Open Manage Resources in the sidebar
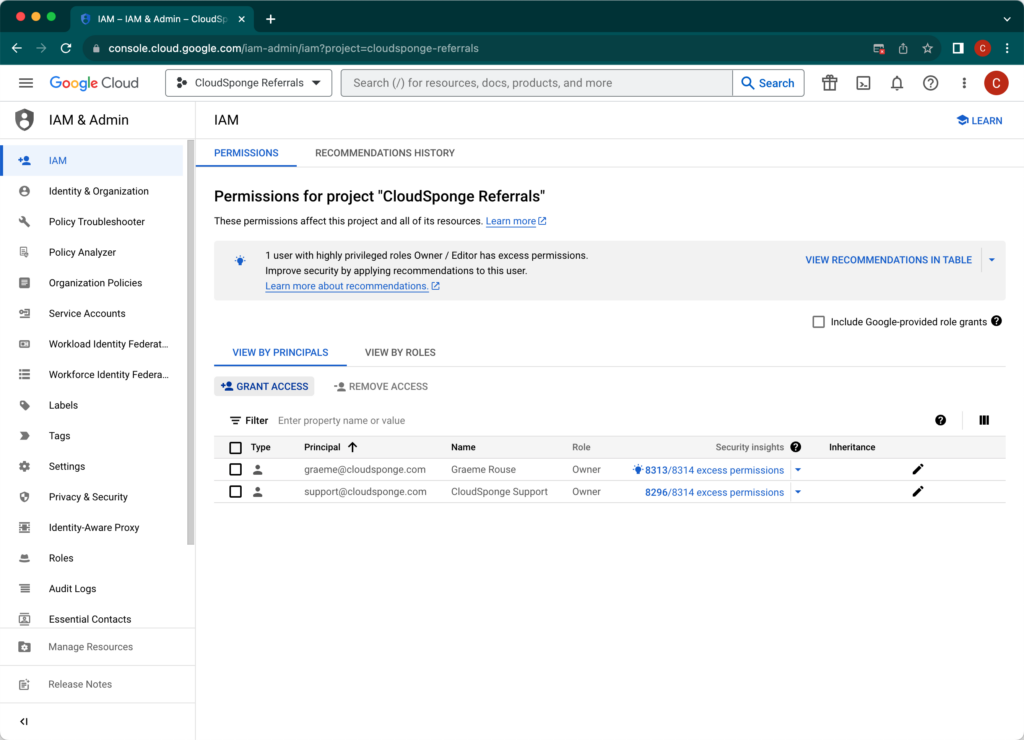Viewport: 1024px width, 740px height. (x=90, y=647)
